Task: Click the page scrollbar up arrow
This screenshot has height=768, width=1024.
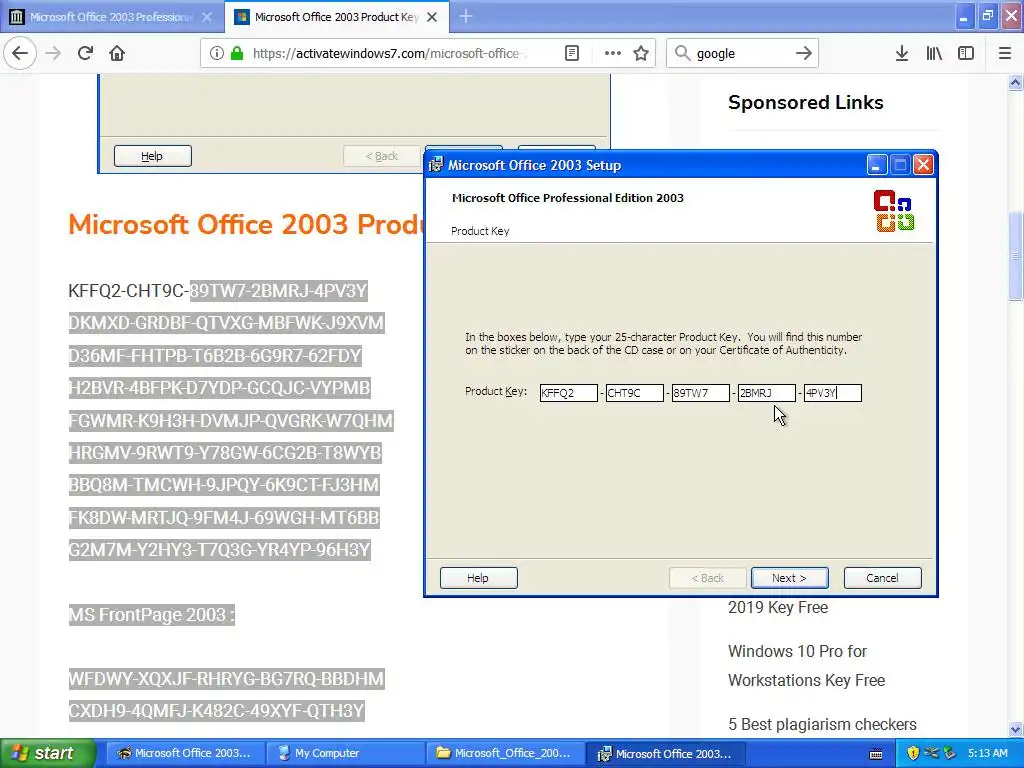Action: click(1016, 82)
